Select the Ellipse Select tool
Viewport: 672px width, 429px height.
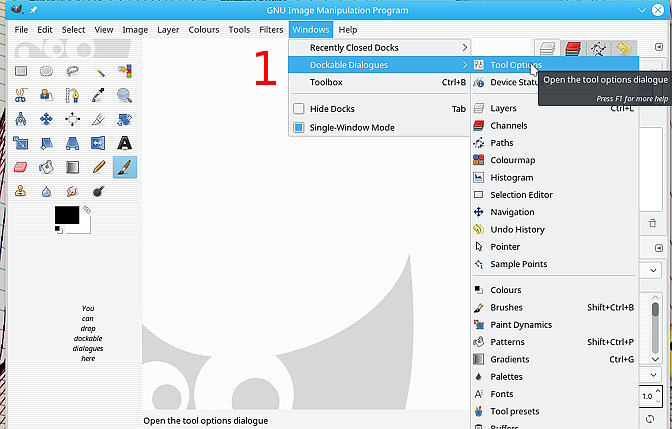pyautogui.click(x=46, y=71)
